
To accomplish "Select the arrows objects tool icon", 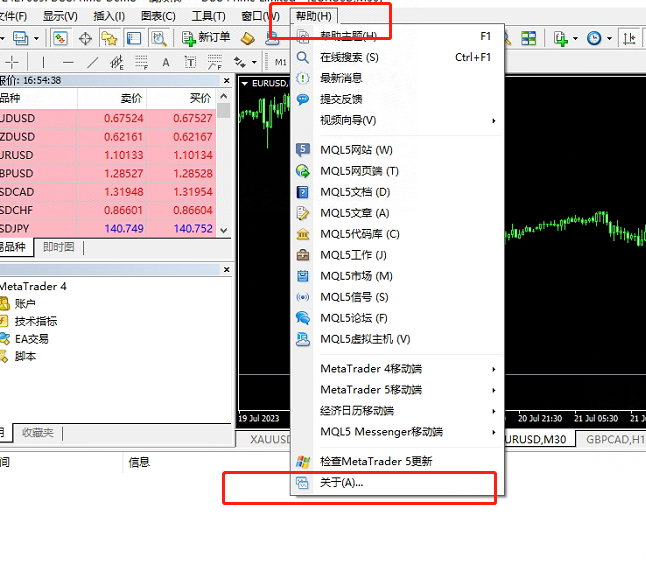I will coord(239,62).
